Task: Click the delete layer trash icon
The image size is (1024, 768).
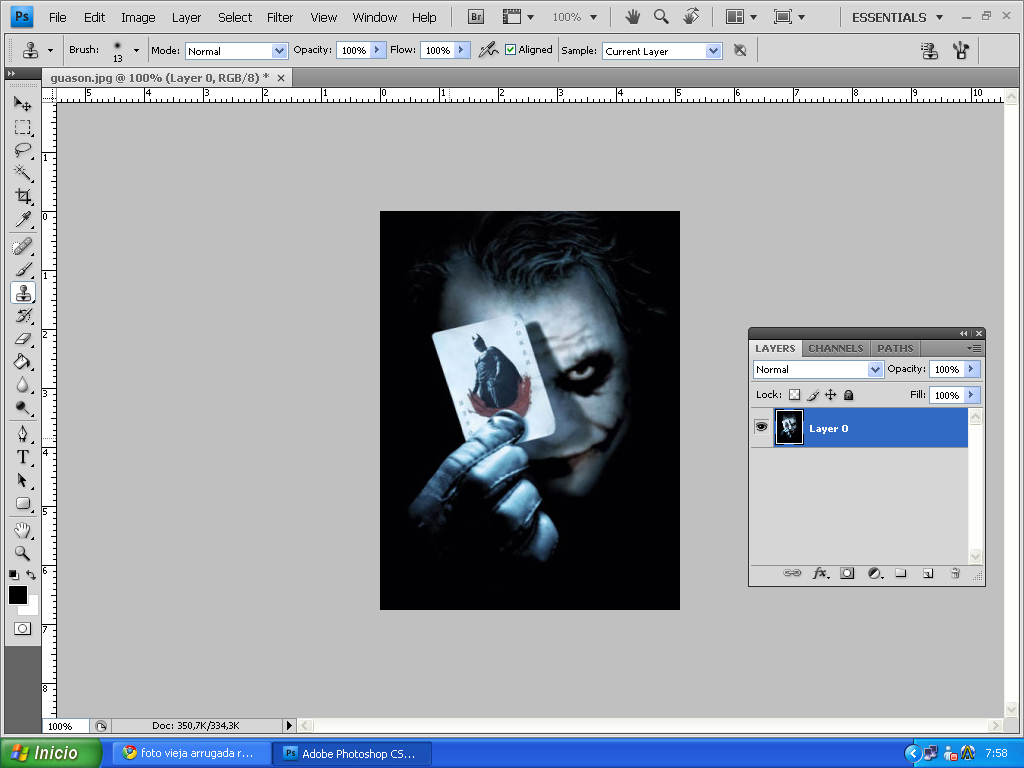Action: pyautogui.click(x=954, y=573)
